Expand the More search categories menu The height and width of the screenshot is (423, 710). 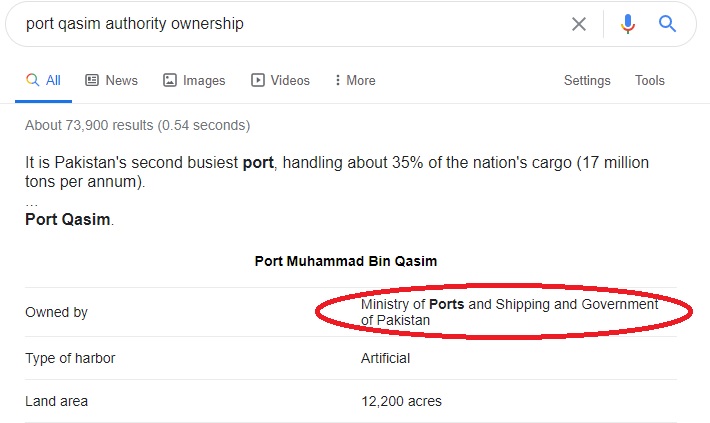(355, 80)
